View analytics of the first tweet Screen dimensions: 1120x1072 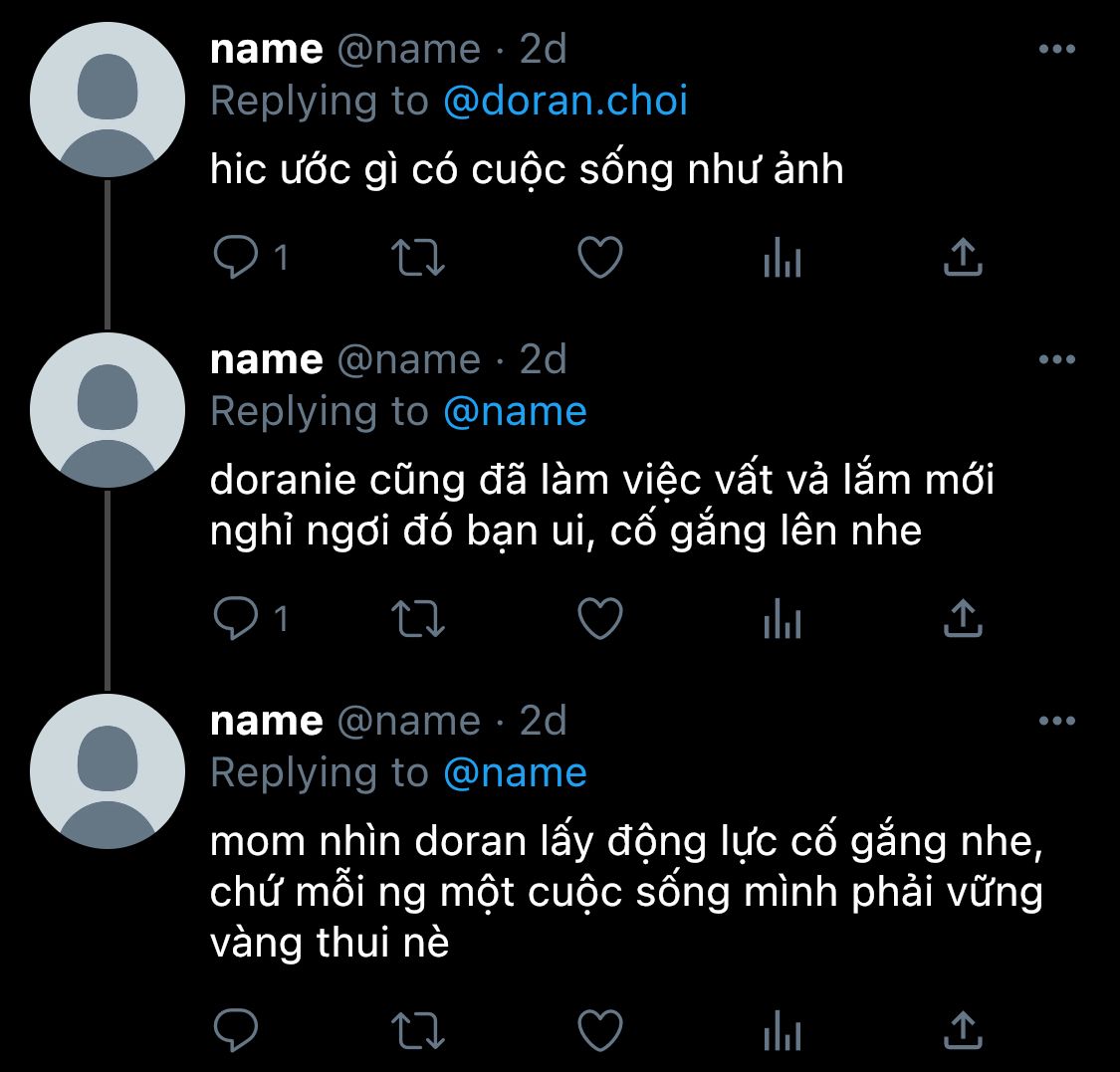(x=783, y=257)
